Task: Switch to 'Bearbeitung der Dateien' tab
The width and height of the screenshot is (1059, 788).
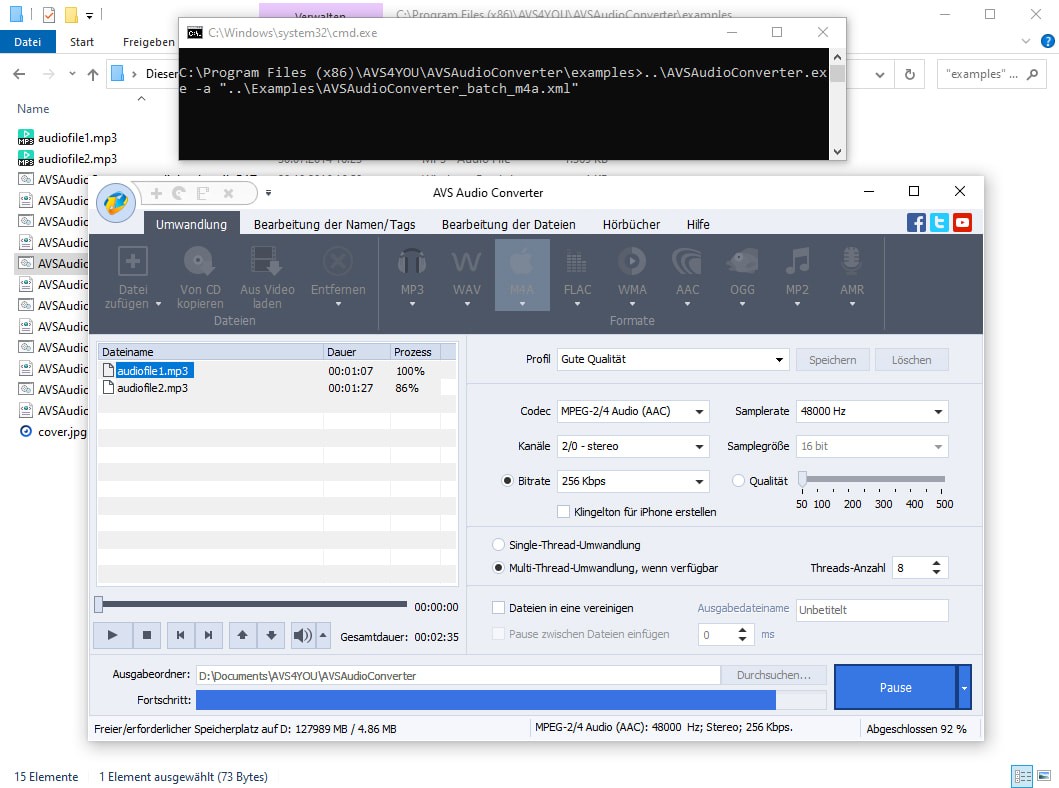Action: coord(508,224)
